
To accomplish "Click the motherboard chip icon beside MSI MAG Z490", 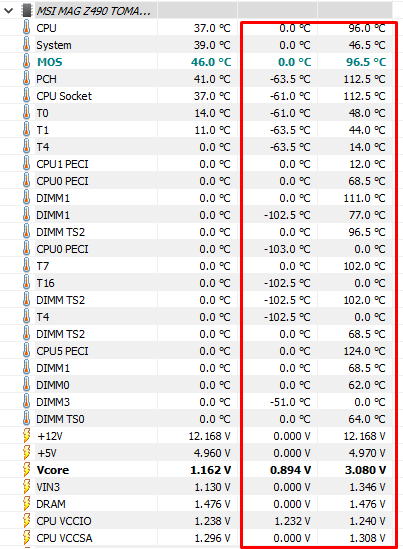I will [27, 11].
